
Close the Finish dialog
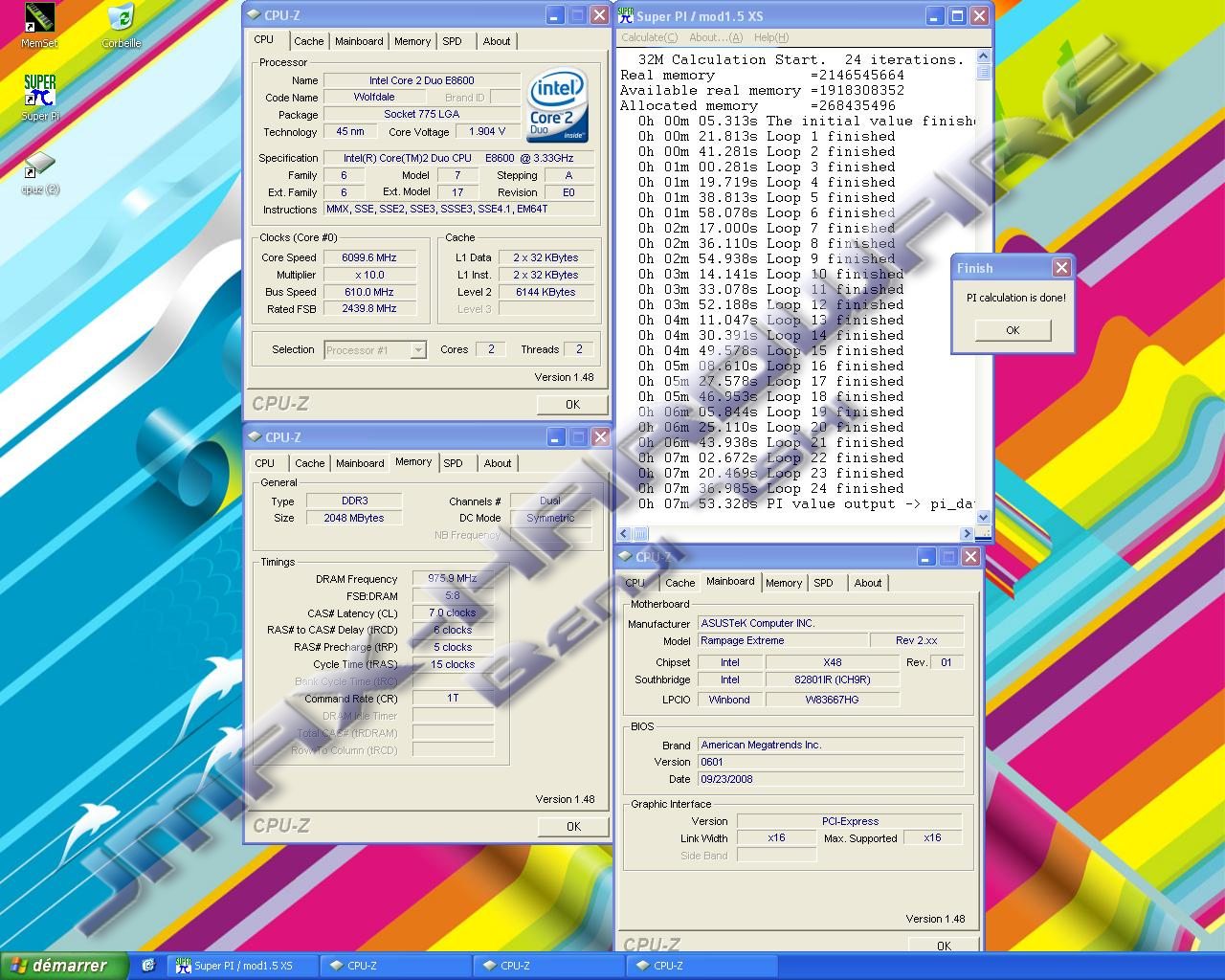coord(1061,268)
